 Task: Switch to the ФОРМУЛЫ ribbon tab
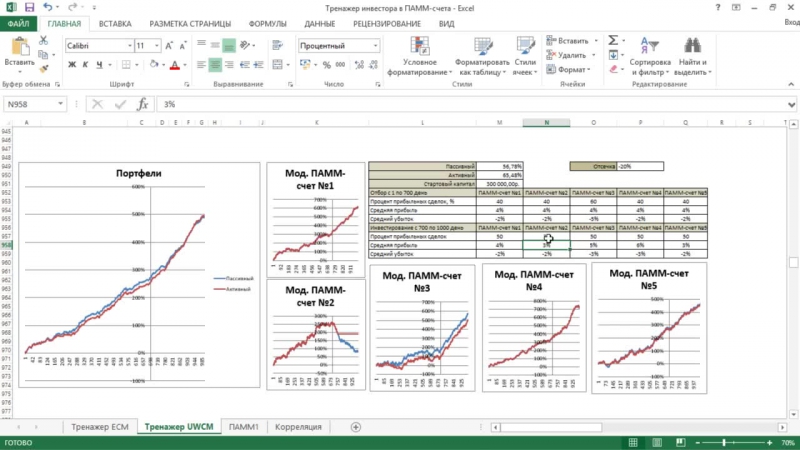click(x=267, y=23)
